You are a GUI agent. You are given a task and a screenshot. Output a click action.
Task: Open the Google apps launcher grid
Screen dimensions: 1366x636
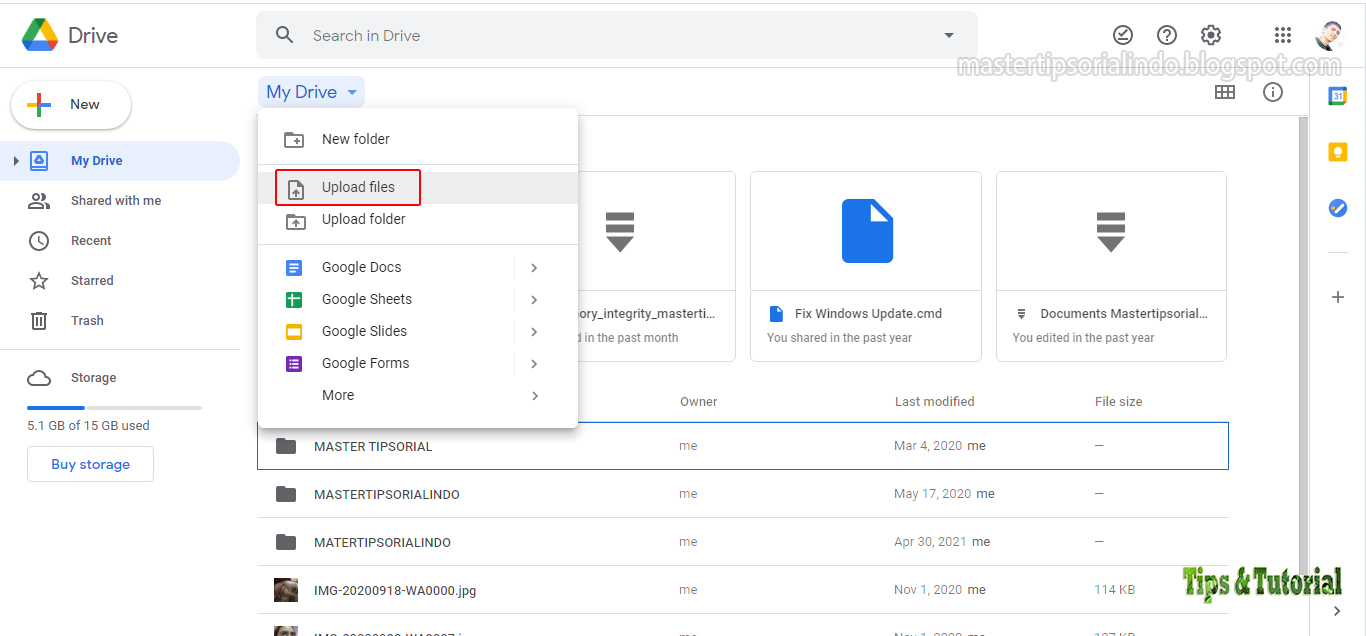(1283, 34)
